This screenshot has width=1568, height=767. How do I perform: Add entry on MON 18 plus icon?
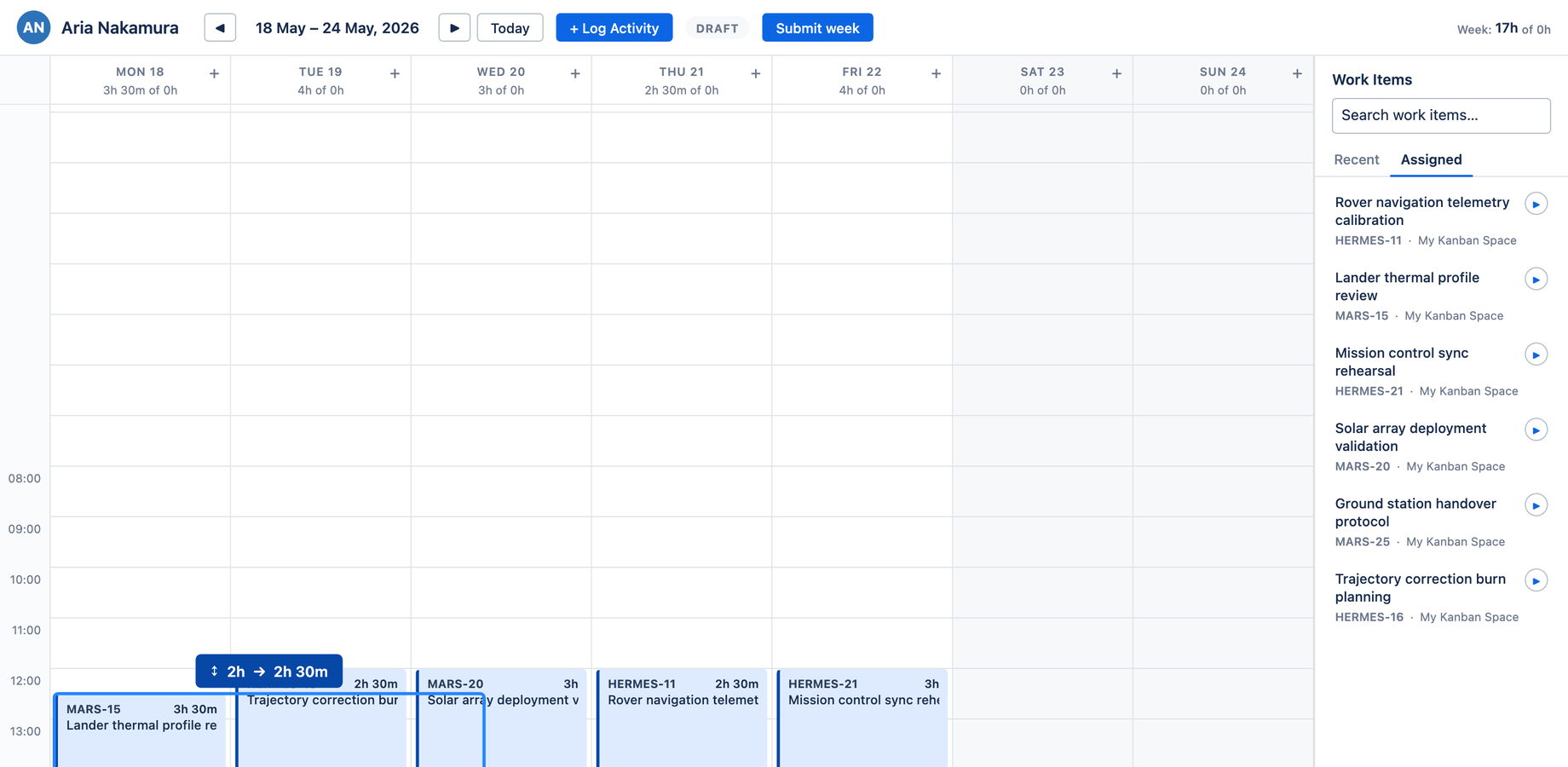click(214, 74)
